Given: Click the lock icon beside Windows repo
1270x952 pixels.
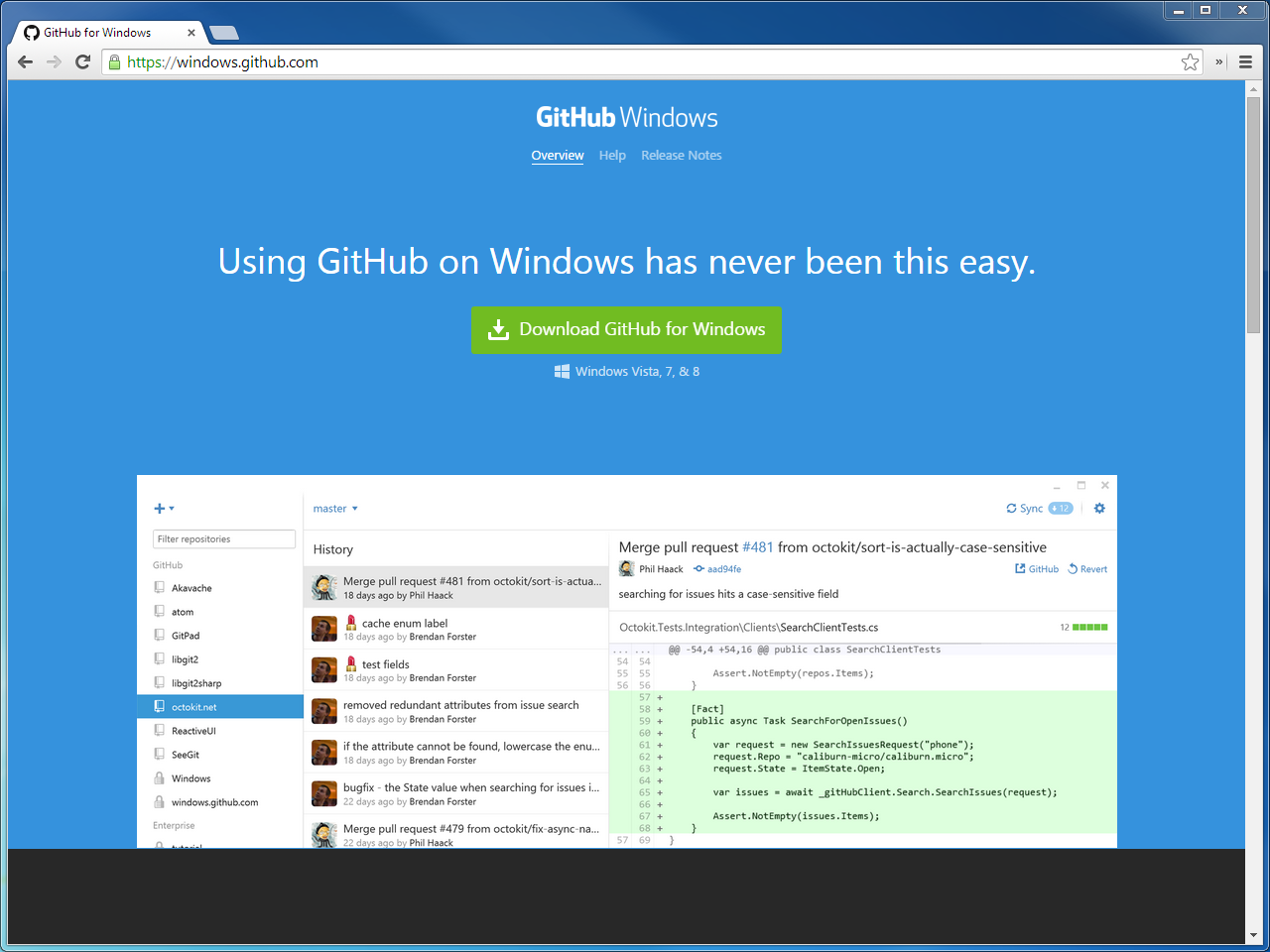Looking at the screenshot, I should click(159, 777).
